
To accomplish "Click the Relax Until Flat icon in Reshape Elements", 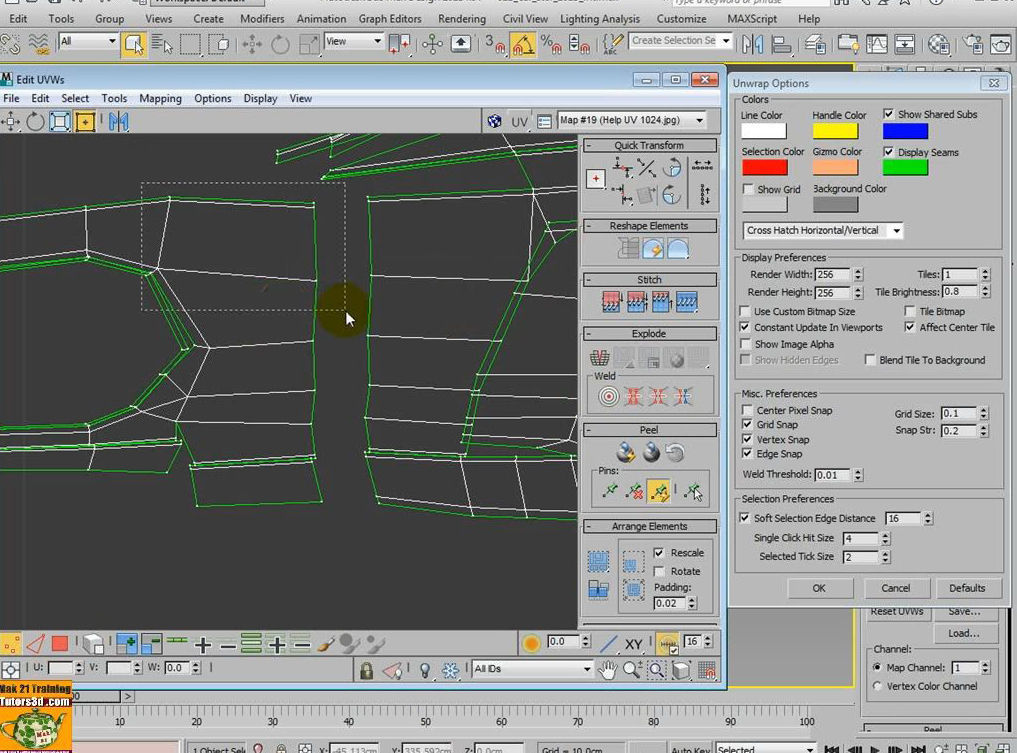I will tap(653, 248).
